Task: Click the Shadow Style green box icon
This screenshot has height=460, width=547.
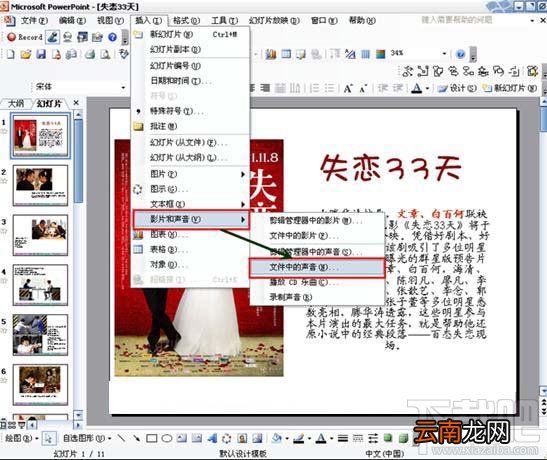Action: coord(388,438)
